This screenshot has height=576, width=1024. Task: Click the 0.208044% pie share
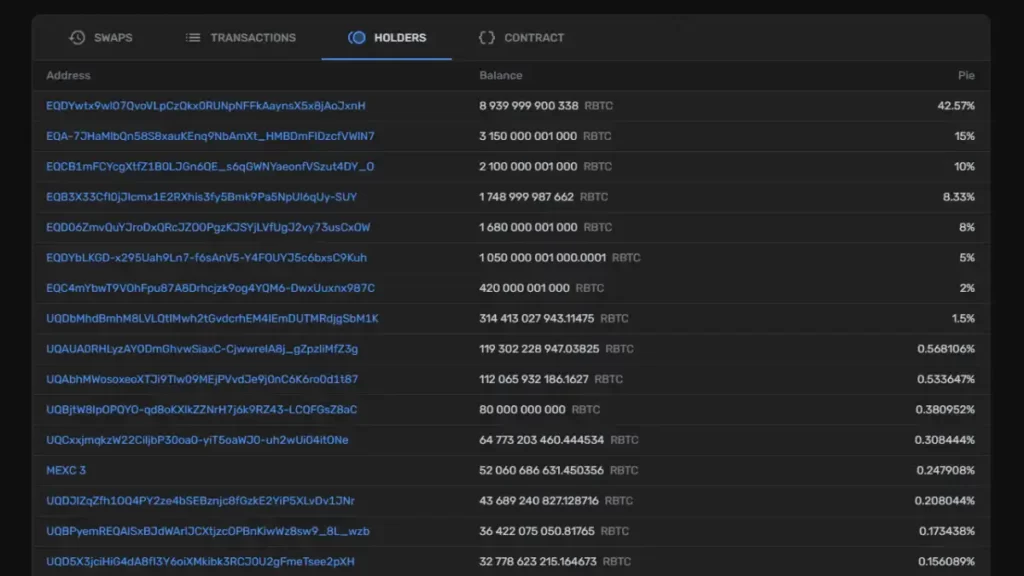[944, 500]
